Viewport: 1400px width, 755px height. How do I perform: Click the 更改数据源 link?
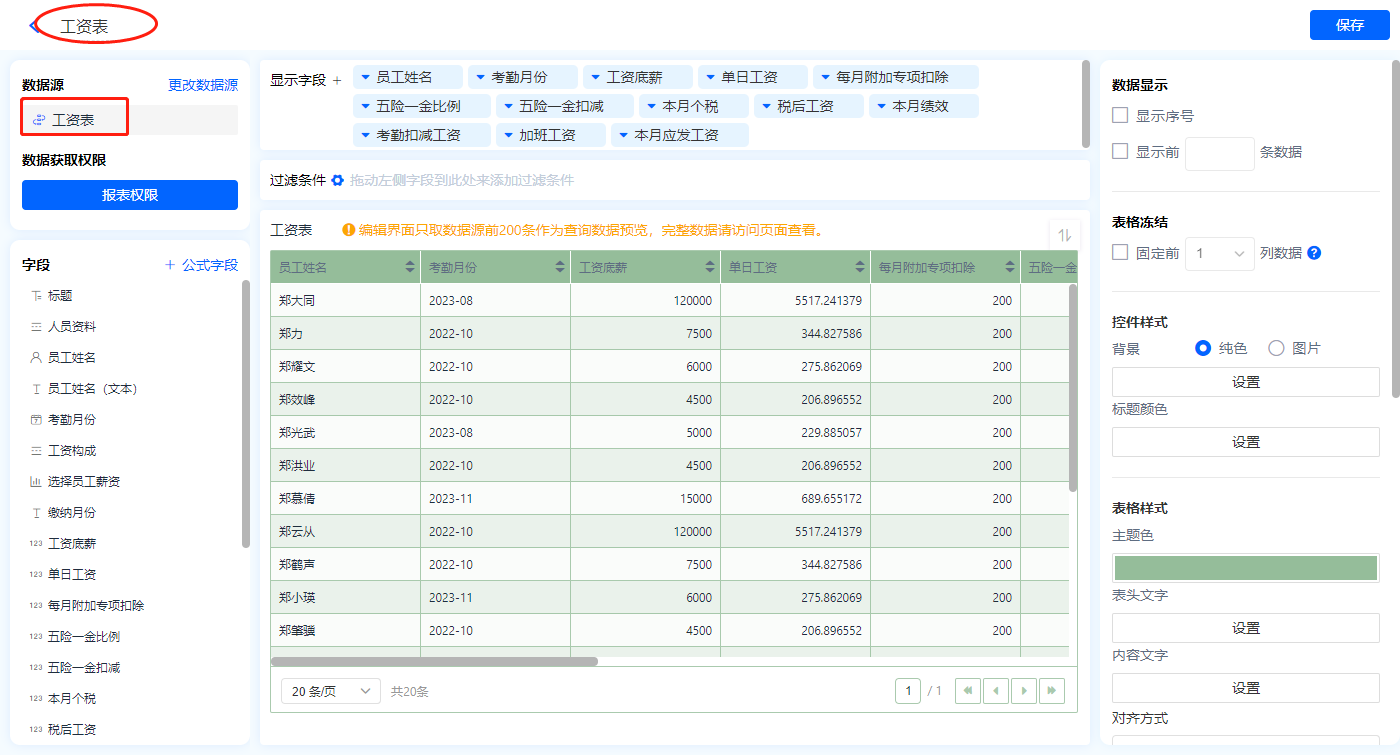203,85
